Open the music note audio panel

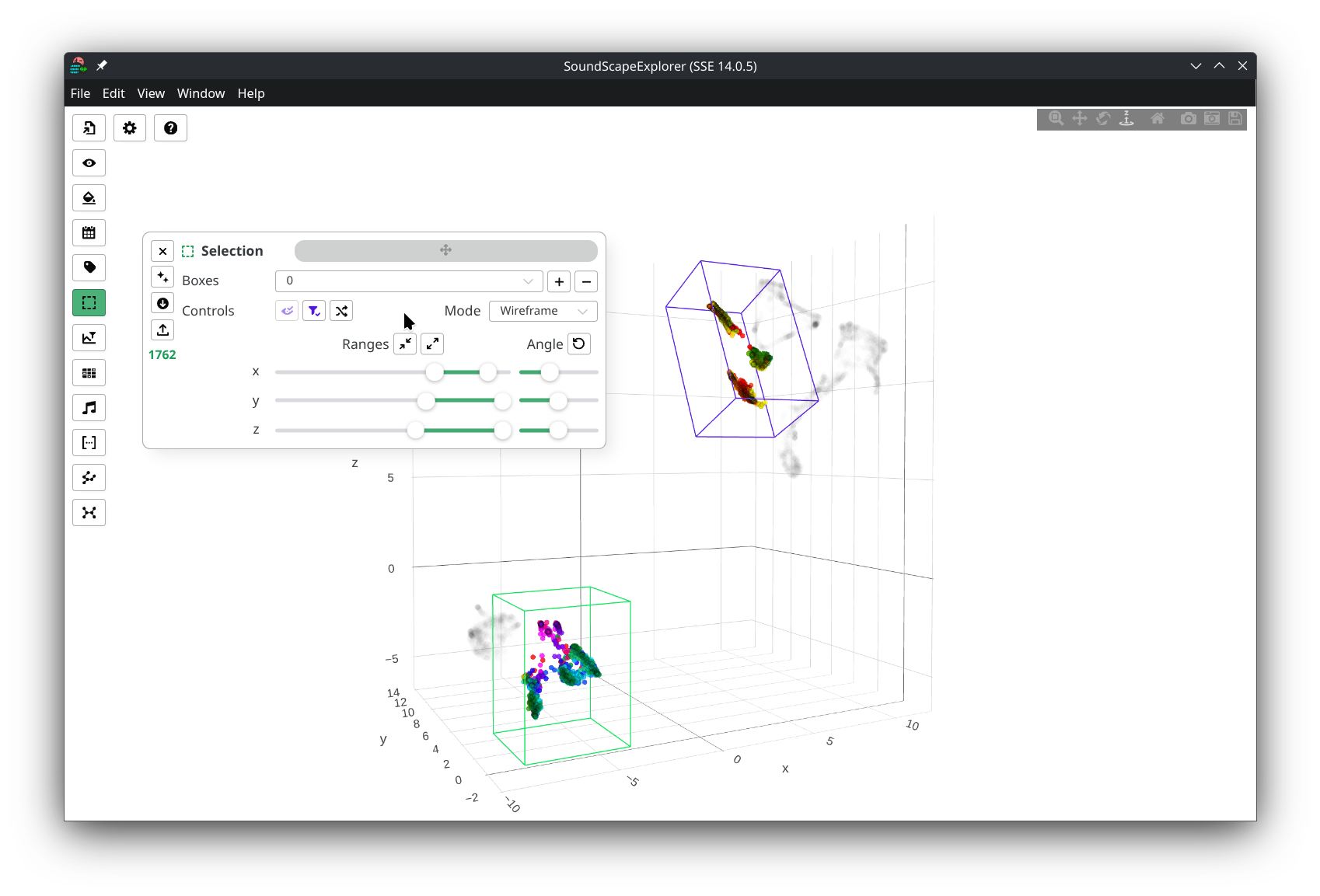point(89,408)
